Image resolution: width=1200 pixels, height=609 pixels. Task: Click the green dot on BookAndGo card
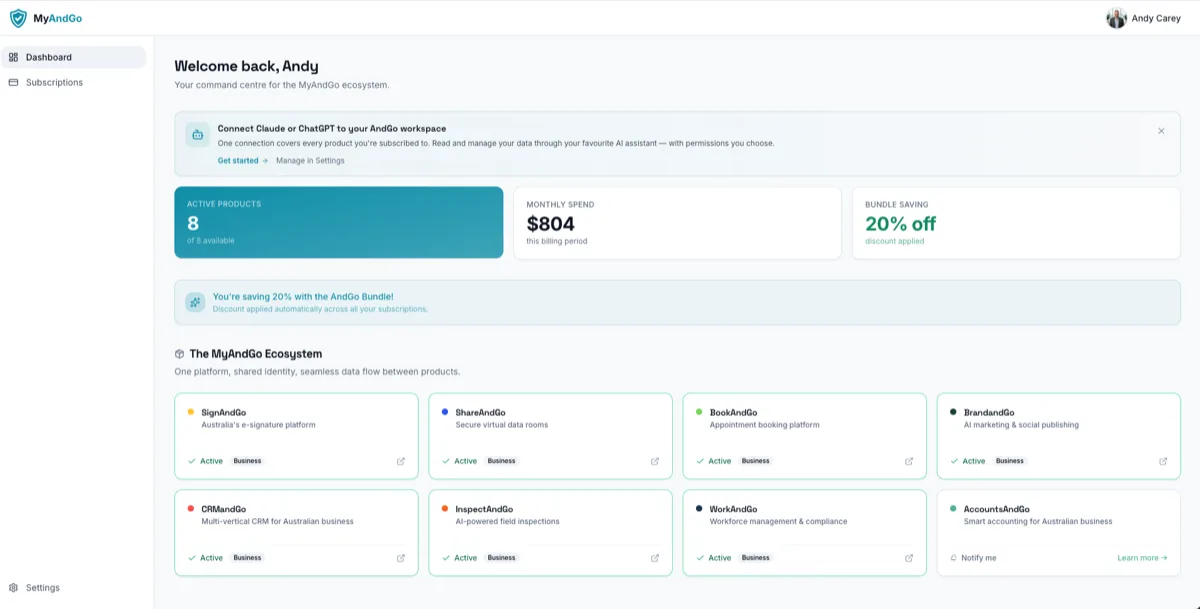[699, 412]
